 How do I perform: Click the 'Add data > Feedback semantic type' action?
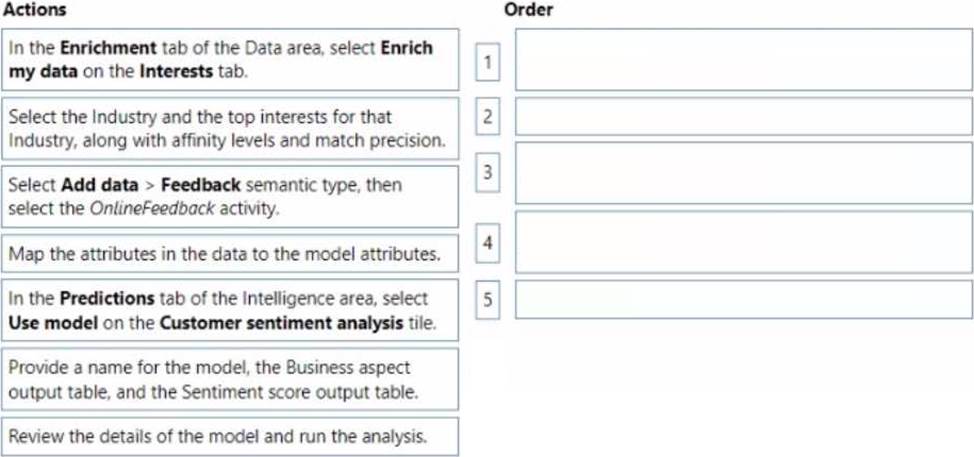click(x=230, y=197)
